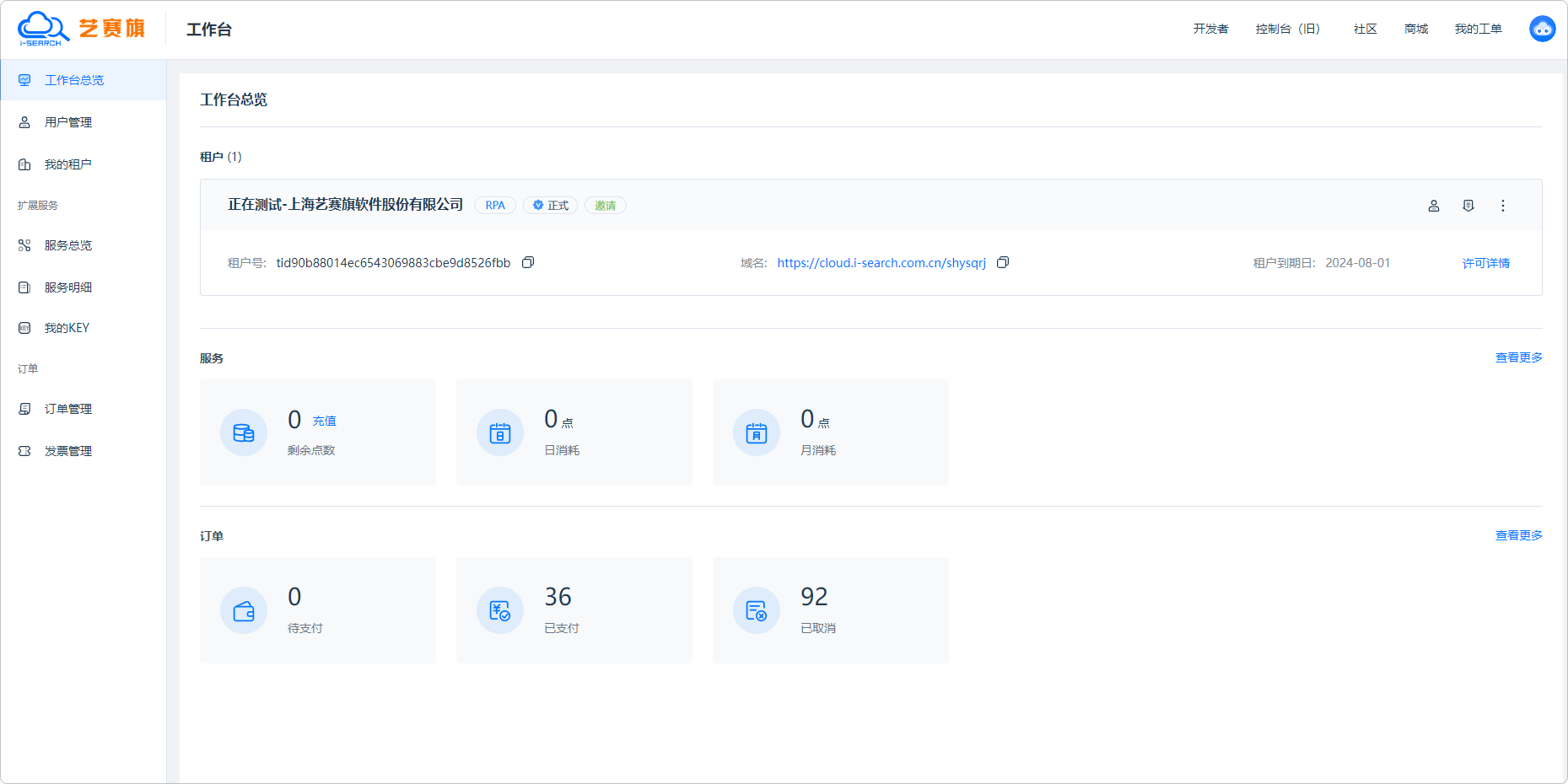The height and width of the screenshot is (784, 1568).
Task: Go to 我的租户 sidebar item
Action: (x=67, y=164)
